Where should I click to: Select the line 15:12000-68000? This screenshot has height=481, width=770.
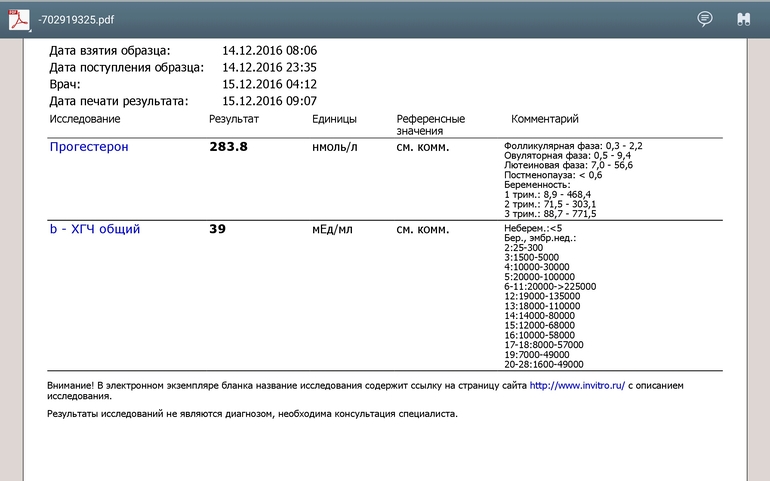539,325
